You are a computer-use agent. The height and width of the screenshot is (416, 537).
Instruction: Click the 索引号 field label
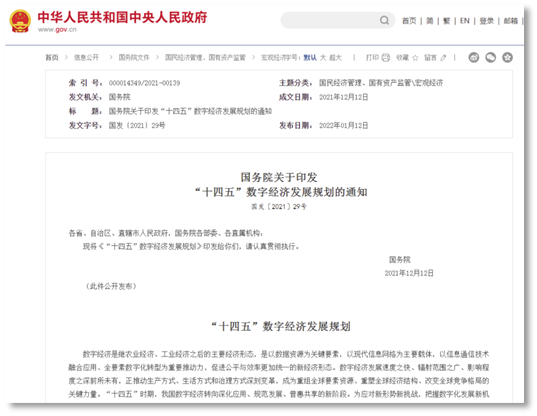85,83
